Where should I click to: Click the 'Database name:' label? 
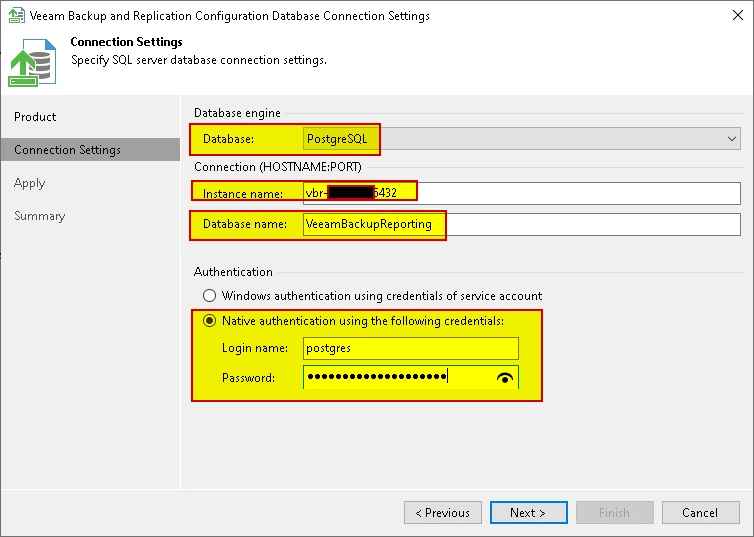pyautogui.click(x=245, y=224)
